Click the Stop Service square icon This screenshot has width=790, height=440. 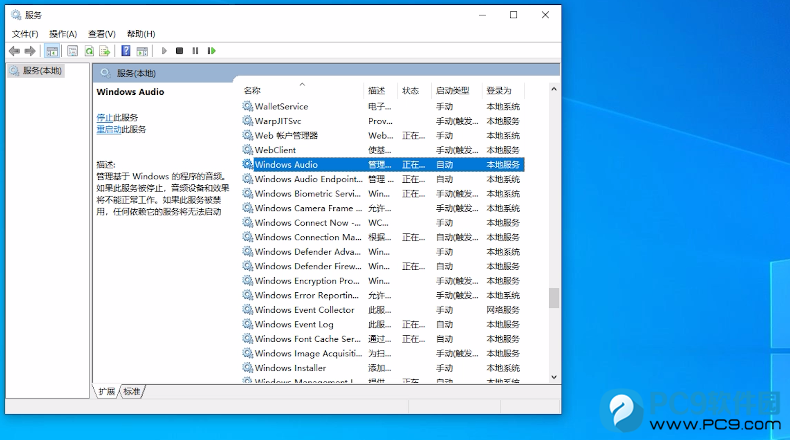point(179,51)
